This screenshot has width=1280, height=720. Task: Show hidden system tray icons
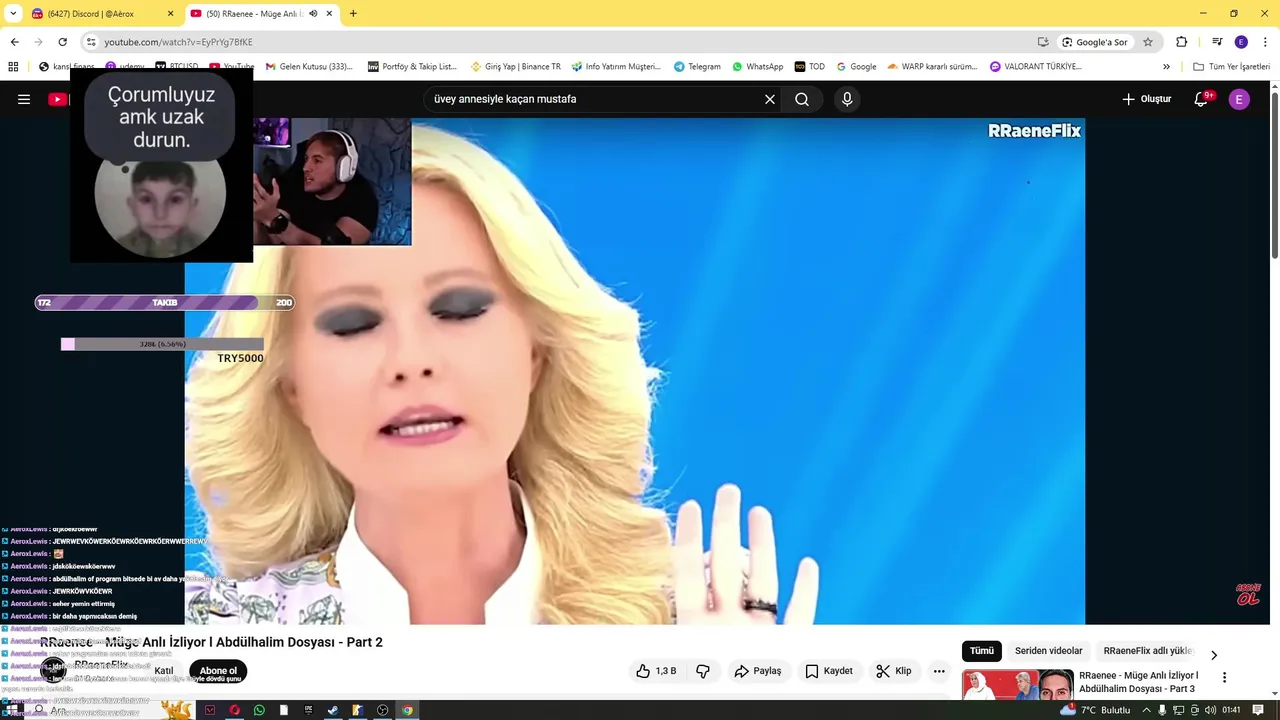tap(1146, 710)
